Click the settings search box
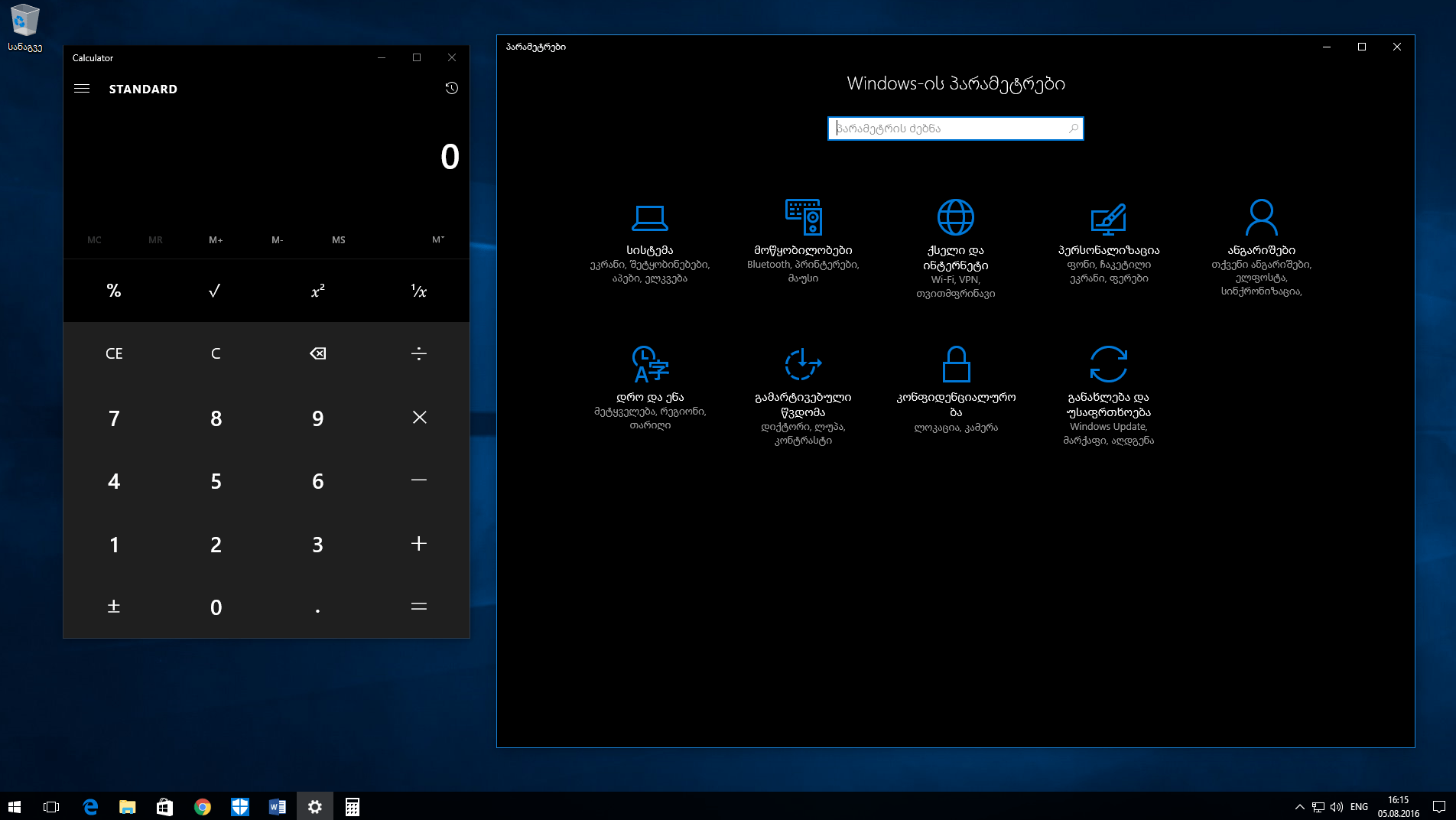This screenshot has height=820, width=1456. (x=955, y=128)
